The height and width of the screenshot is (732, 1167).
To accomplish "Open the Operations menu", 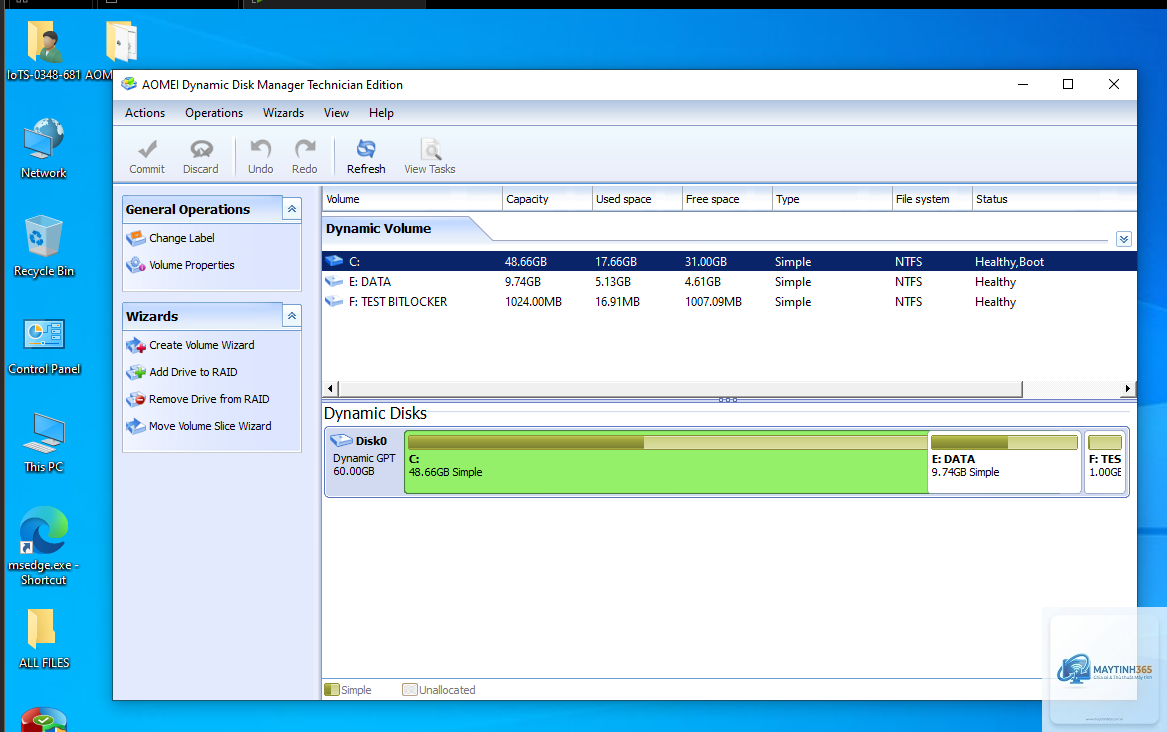I will pyautogui.click(x=214, y=113).
